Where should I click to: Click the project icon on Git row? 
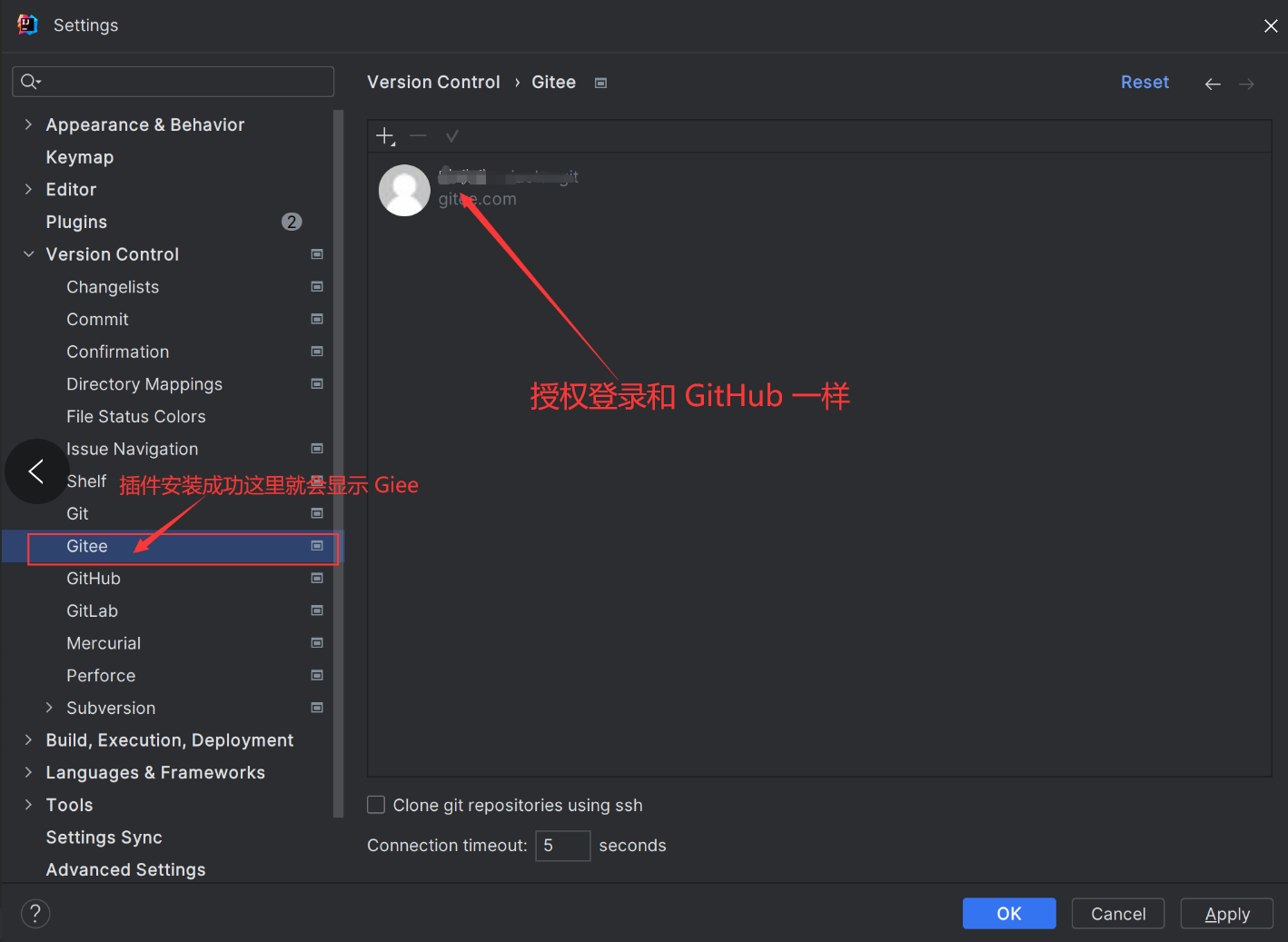(x=317, y=513)
